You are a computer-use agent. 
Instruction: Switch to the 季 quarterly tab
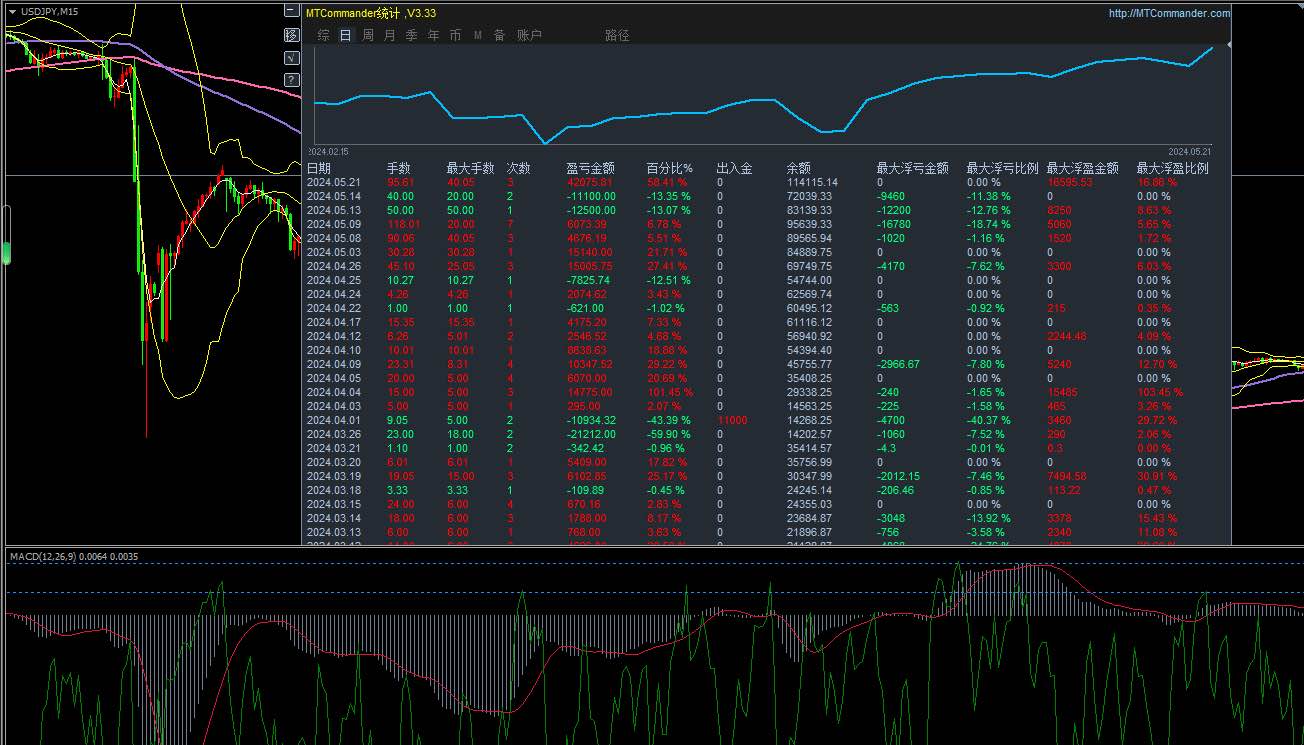[411, 35]
